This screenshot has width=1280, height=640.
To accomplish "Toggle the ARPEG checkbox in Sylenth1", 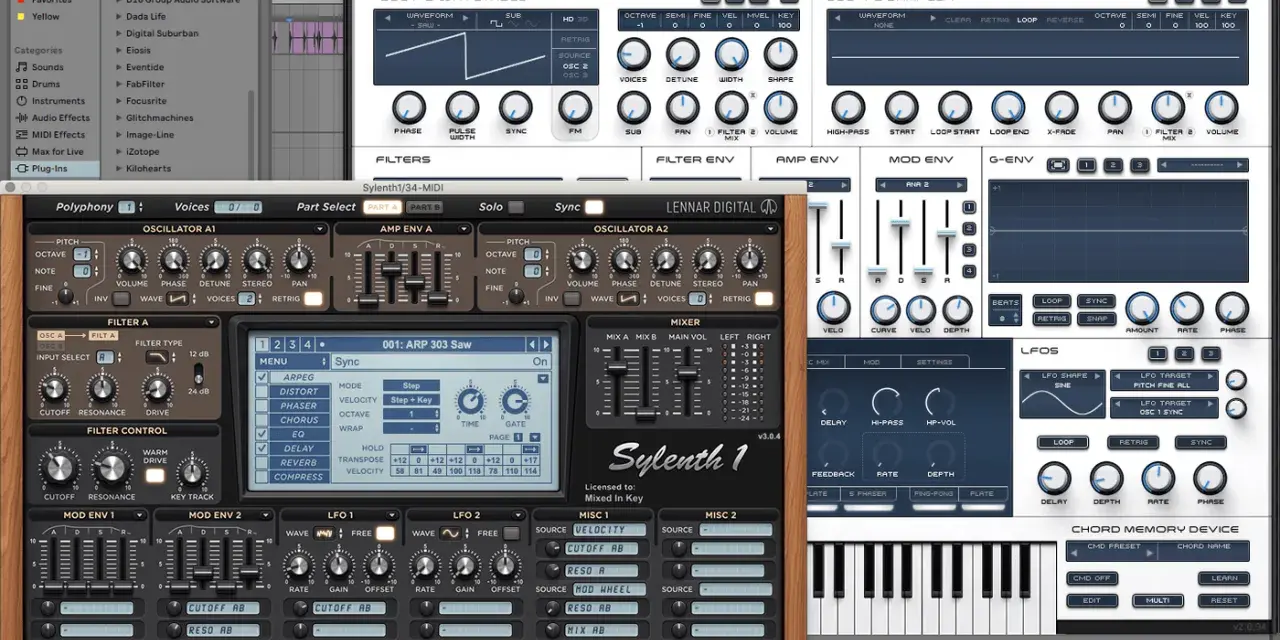I will click(262, 378).
